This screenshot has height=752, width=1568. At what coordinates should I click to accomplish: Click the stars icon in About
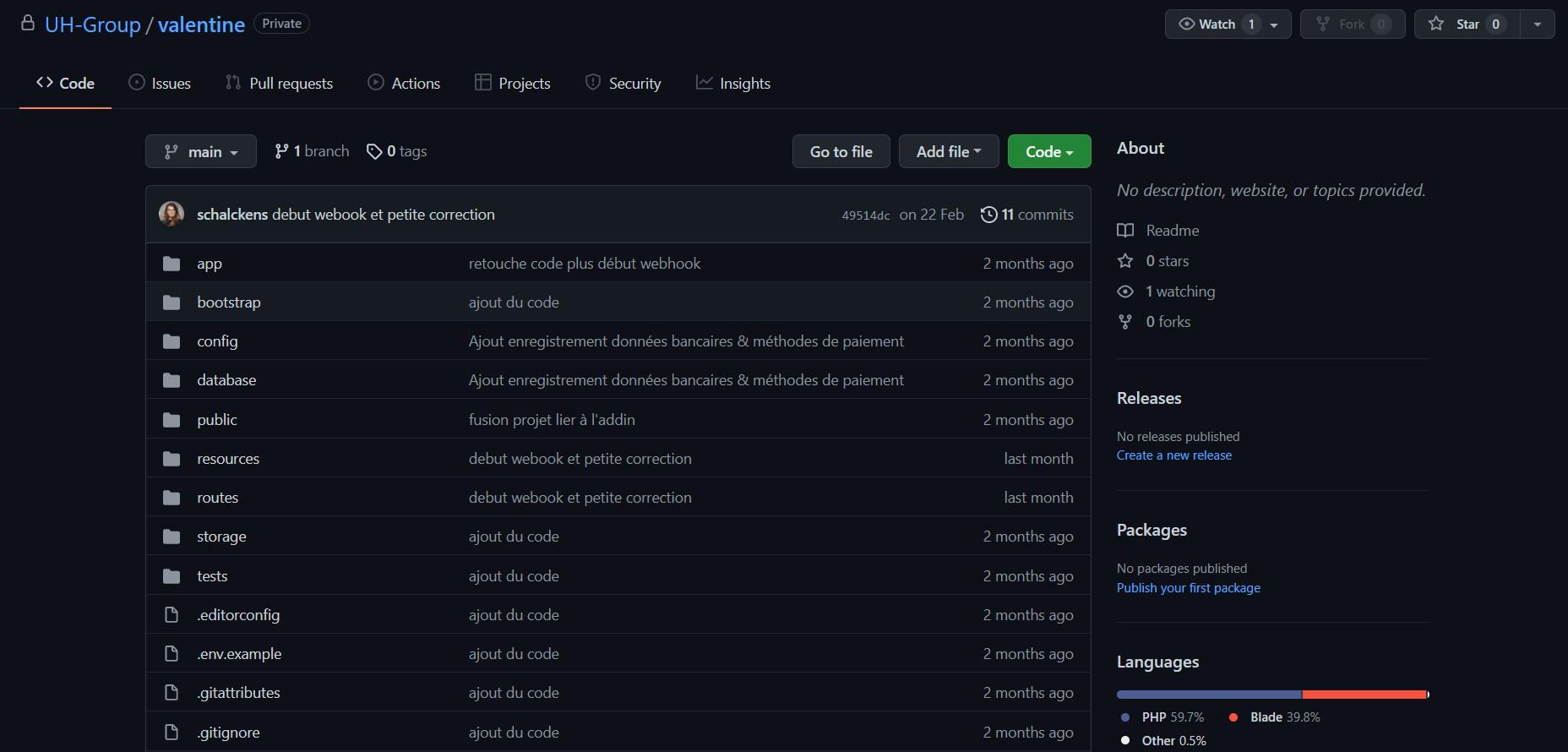click(1125, 261)
